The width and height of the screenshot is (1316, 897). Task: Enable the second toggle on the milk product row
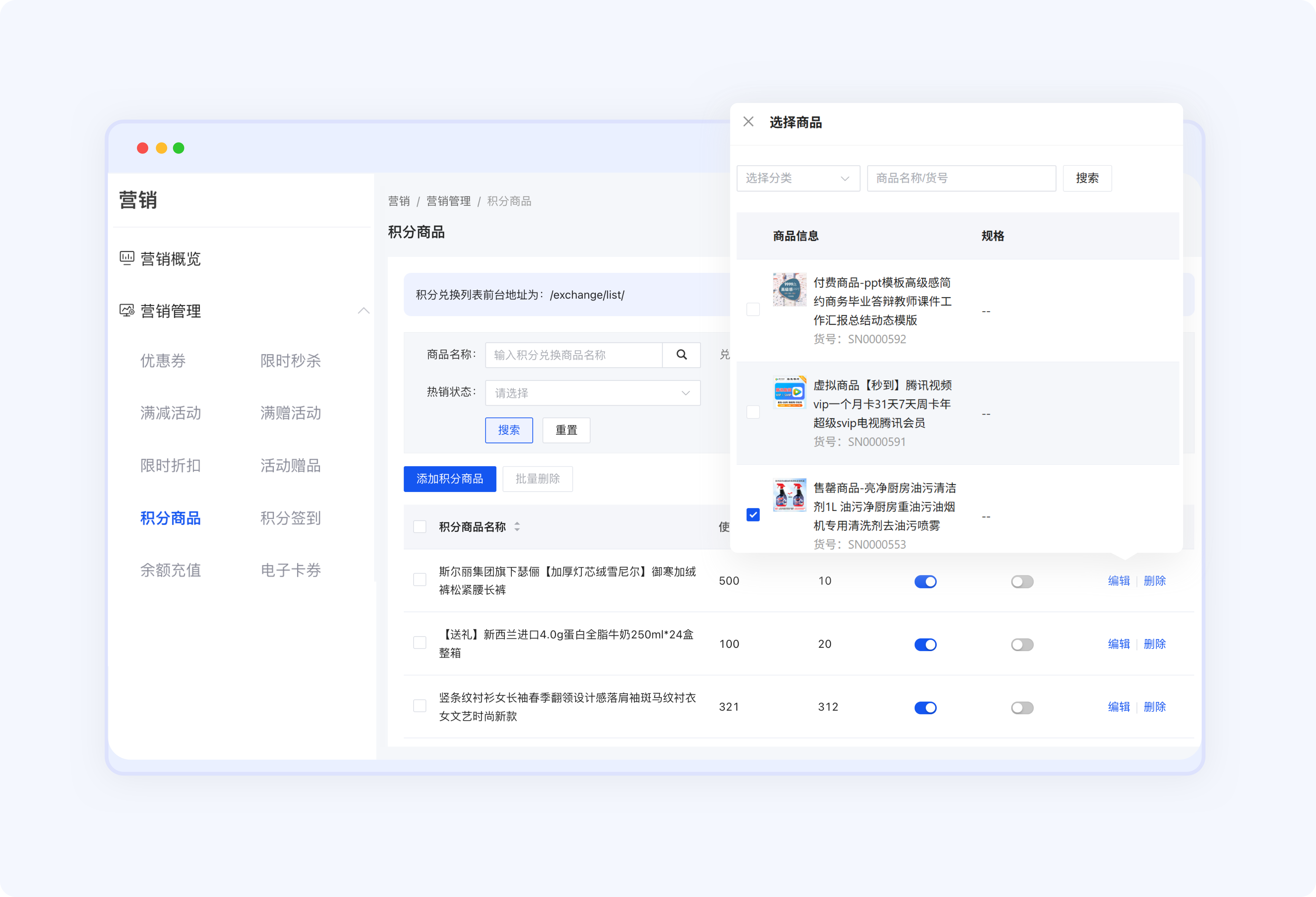(x=1022, y=644)
